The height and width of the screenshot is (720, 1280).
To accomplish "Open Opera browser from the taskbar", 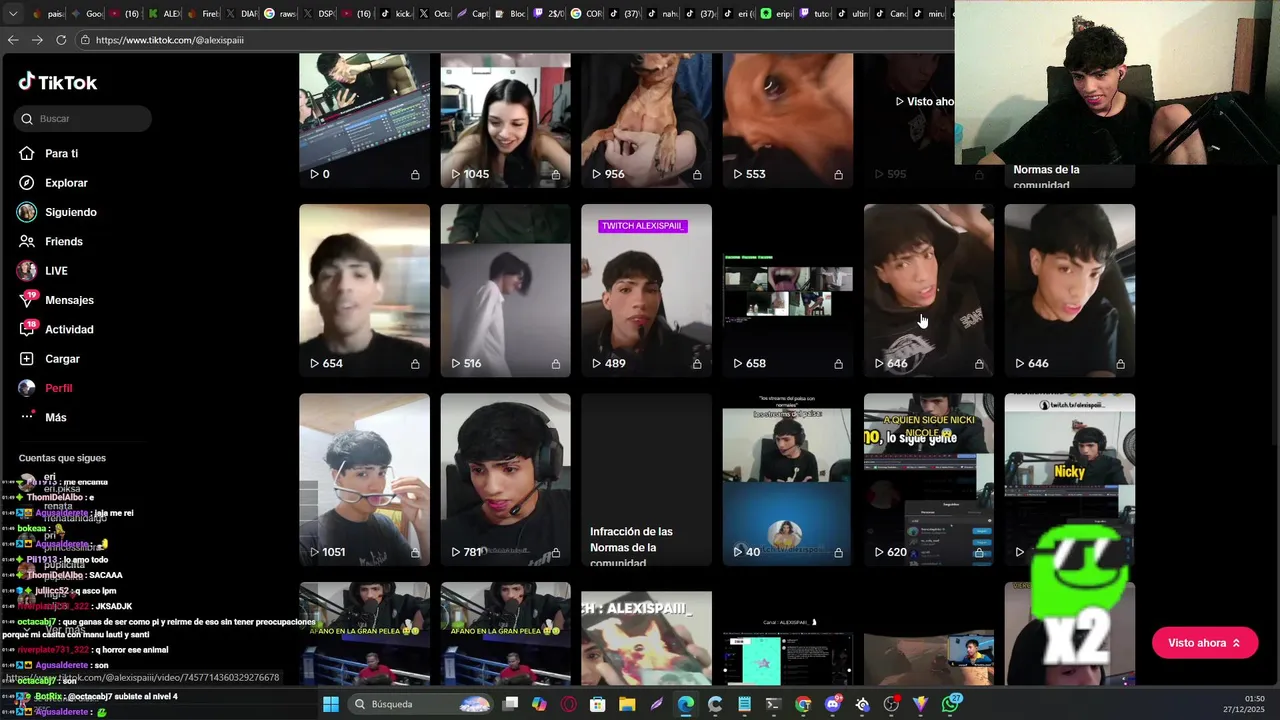I will coord(569,704).
